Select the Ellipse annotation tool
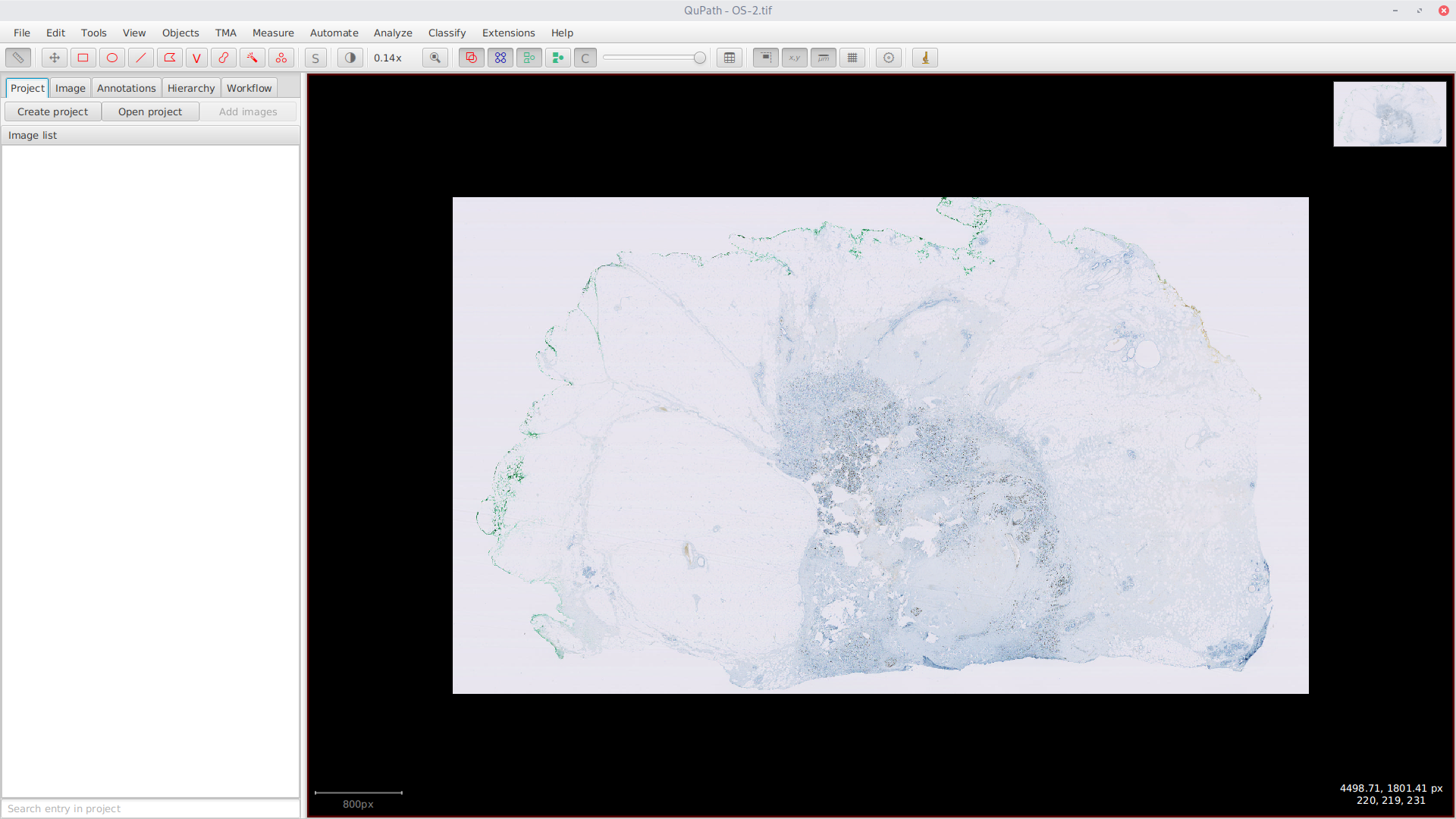Image resolution: width=1456 pixels, height=819 pixels. (x=112, y=58)
